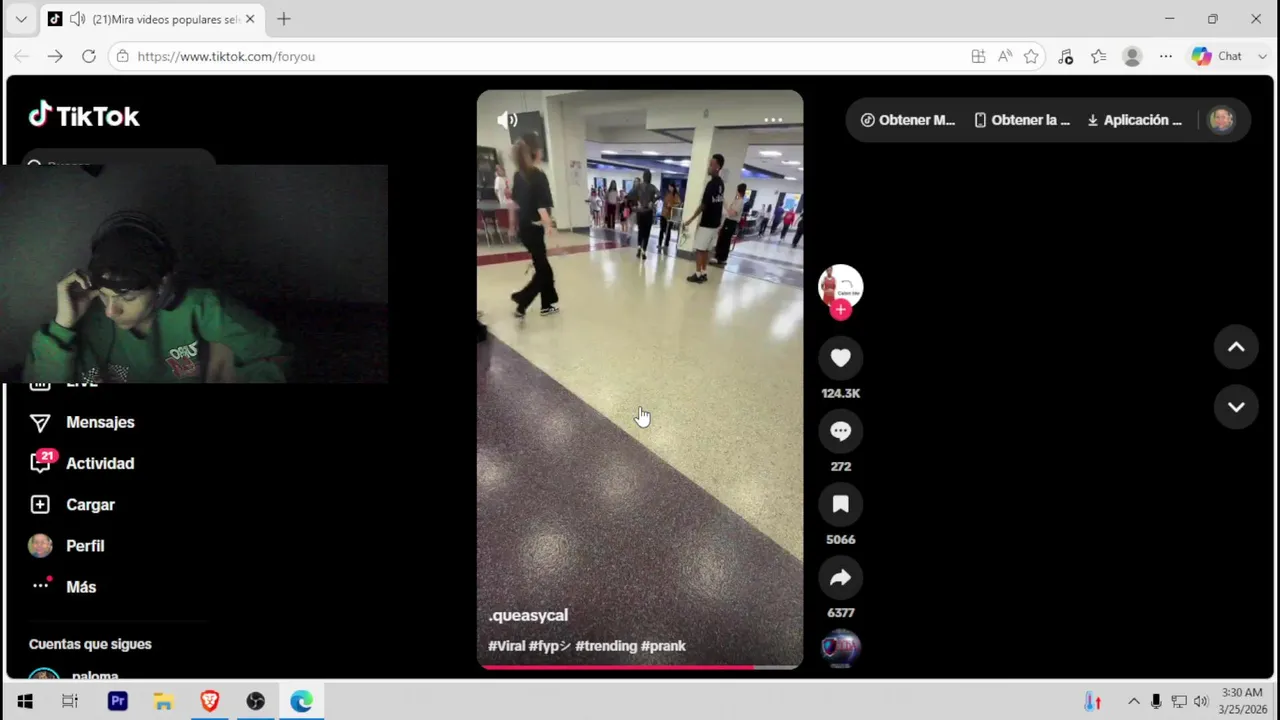
Task: Open the read aloud icon in address bar
Action: pyautogui.click(x=1005, y=56)
